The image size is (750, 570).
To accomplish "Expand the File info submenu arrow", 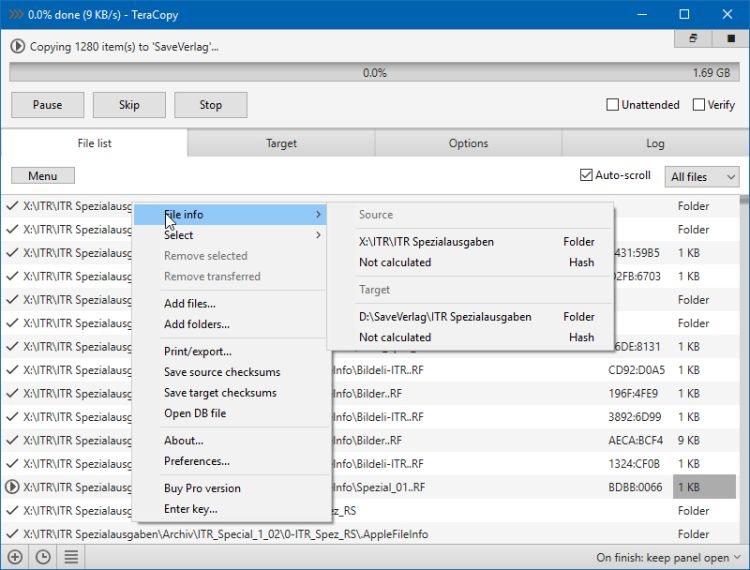I will (318, 214).
